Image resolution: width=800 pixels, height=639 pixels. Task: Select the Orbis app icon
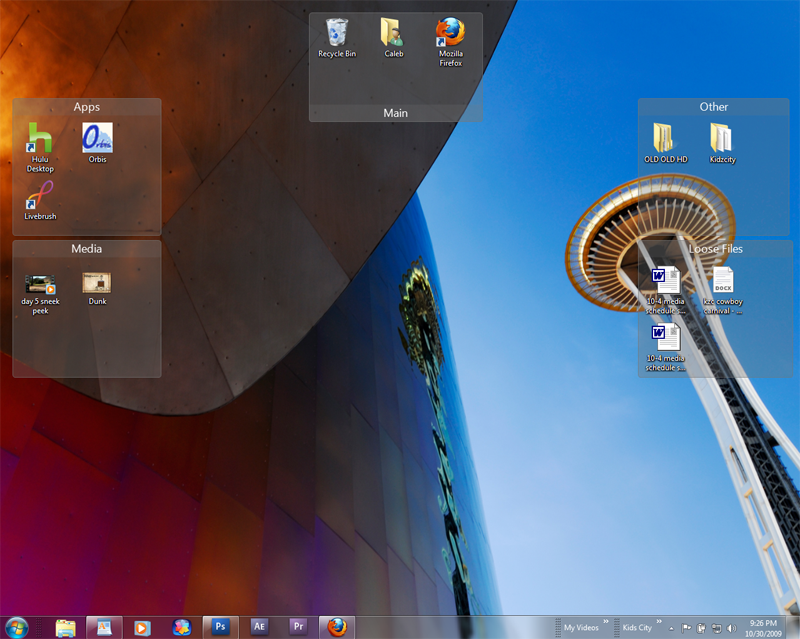coord(97,143)
